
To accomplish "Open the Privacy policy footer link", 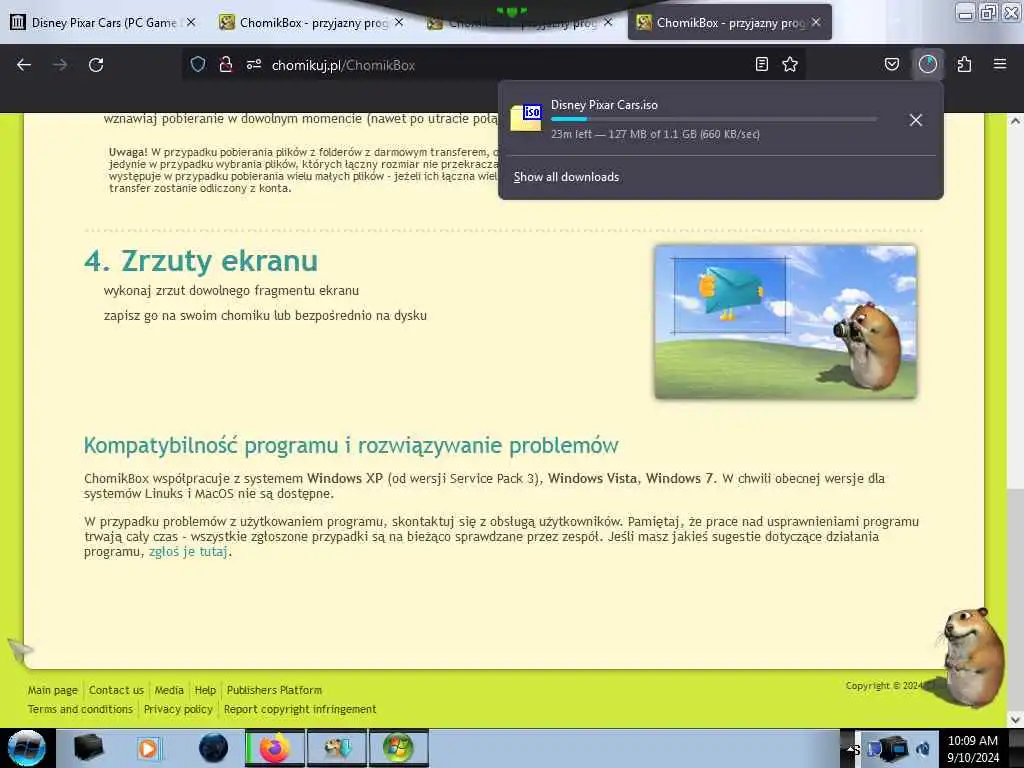I will [x=178, y=709].
